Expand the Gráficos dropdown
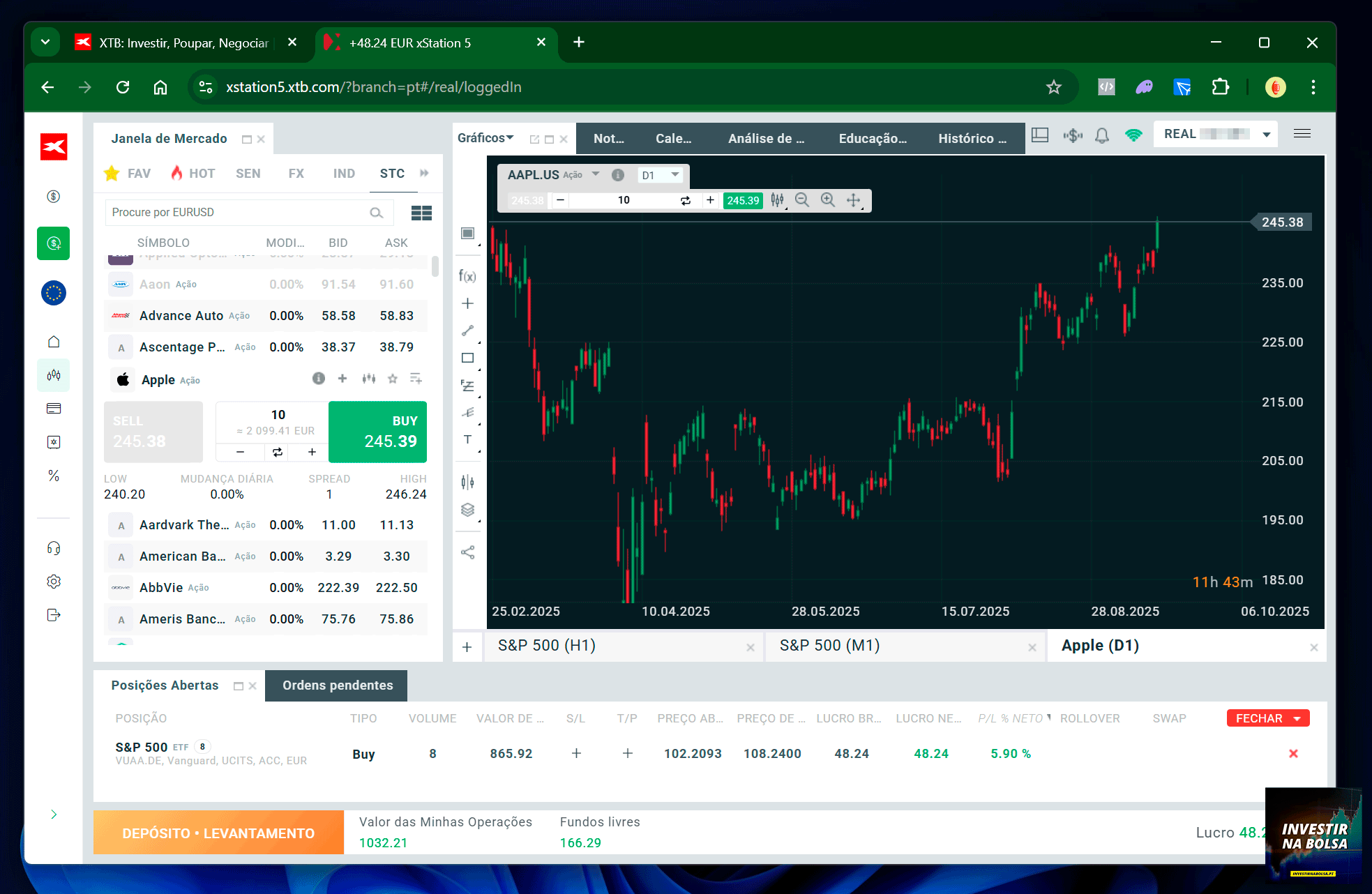1372x894 pixels. coord(485,137)
